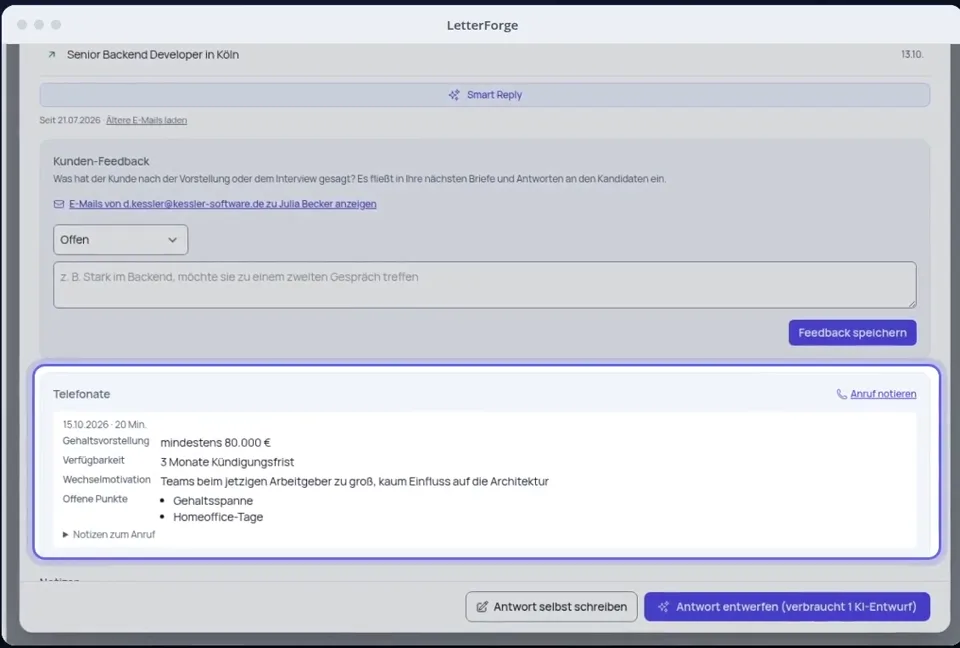Click the value mindestens 80.000 €
This screenshot has height=648, width=960.
point(216,443)
